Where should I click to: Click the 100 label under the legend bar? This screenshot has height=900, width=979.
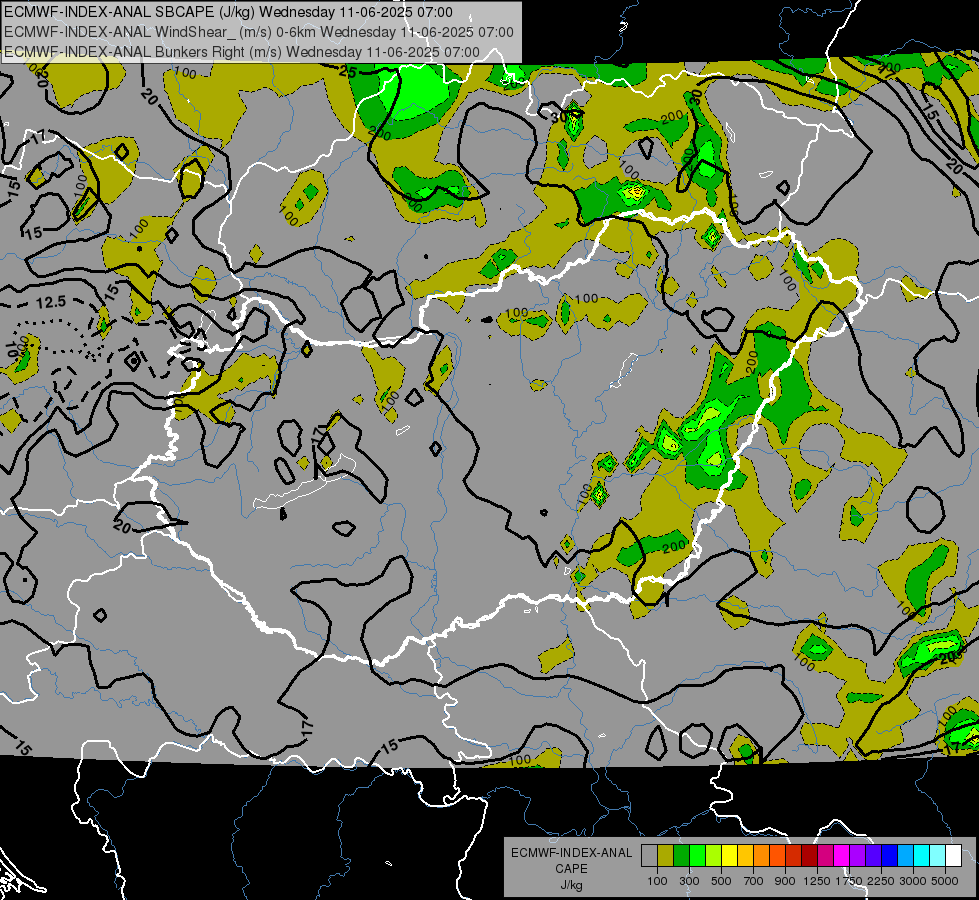(657, 881)
